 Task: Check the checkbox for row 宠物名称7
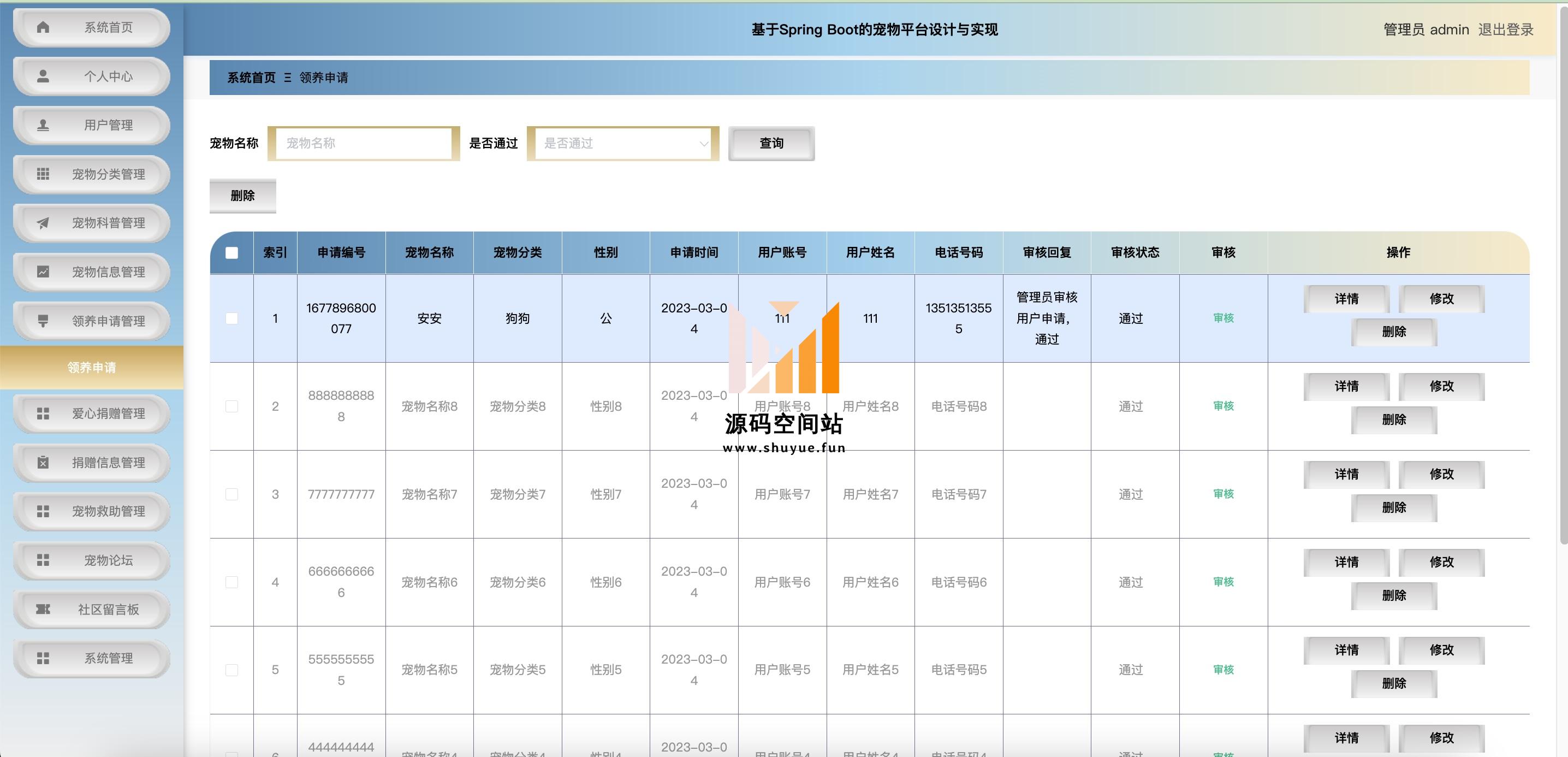232,494
